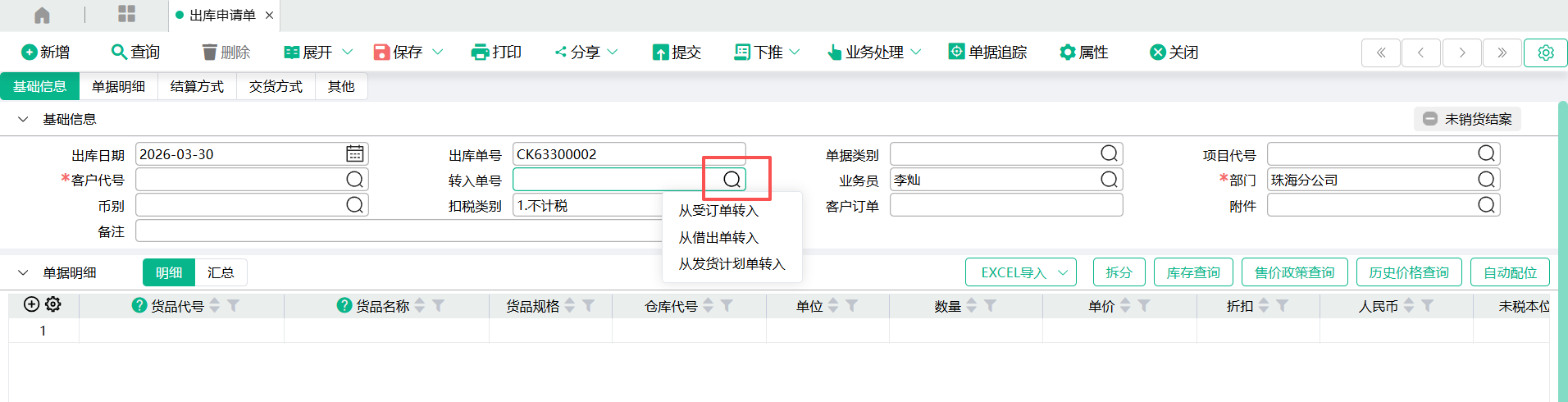
Task: Toggle detail view to 汇总
Action: [x=221, y=272]
